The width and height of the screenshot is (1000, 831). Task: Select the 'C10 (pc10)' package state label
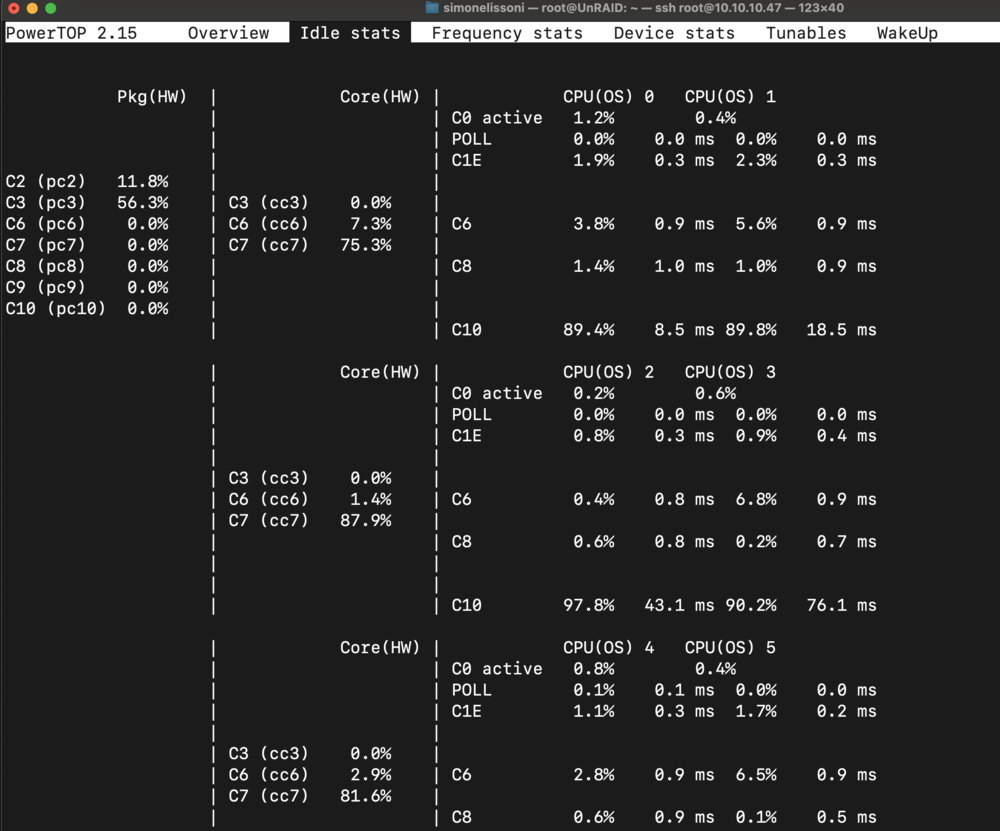pyautogui.click(x=55, y=309)
